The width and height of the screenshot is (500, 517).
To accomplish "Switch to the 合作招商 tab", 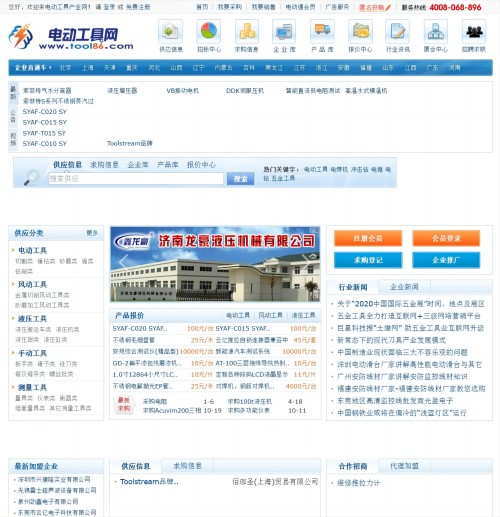I will [353, 466].
